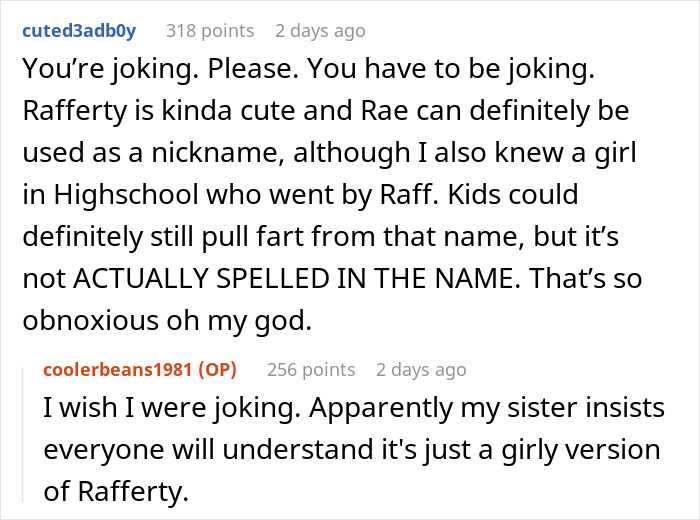Click the phrase "girly version" in the reply
700x520 pixels.
click(x=581, y=450)
